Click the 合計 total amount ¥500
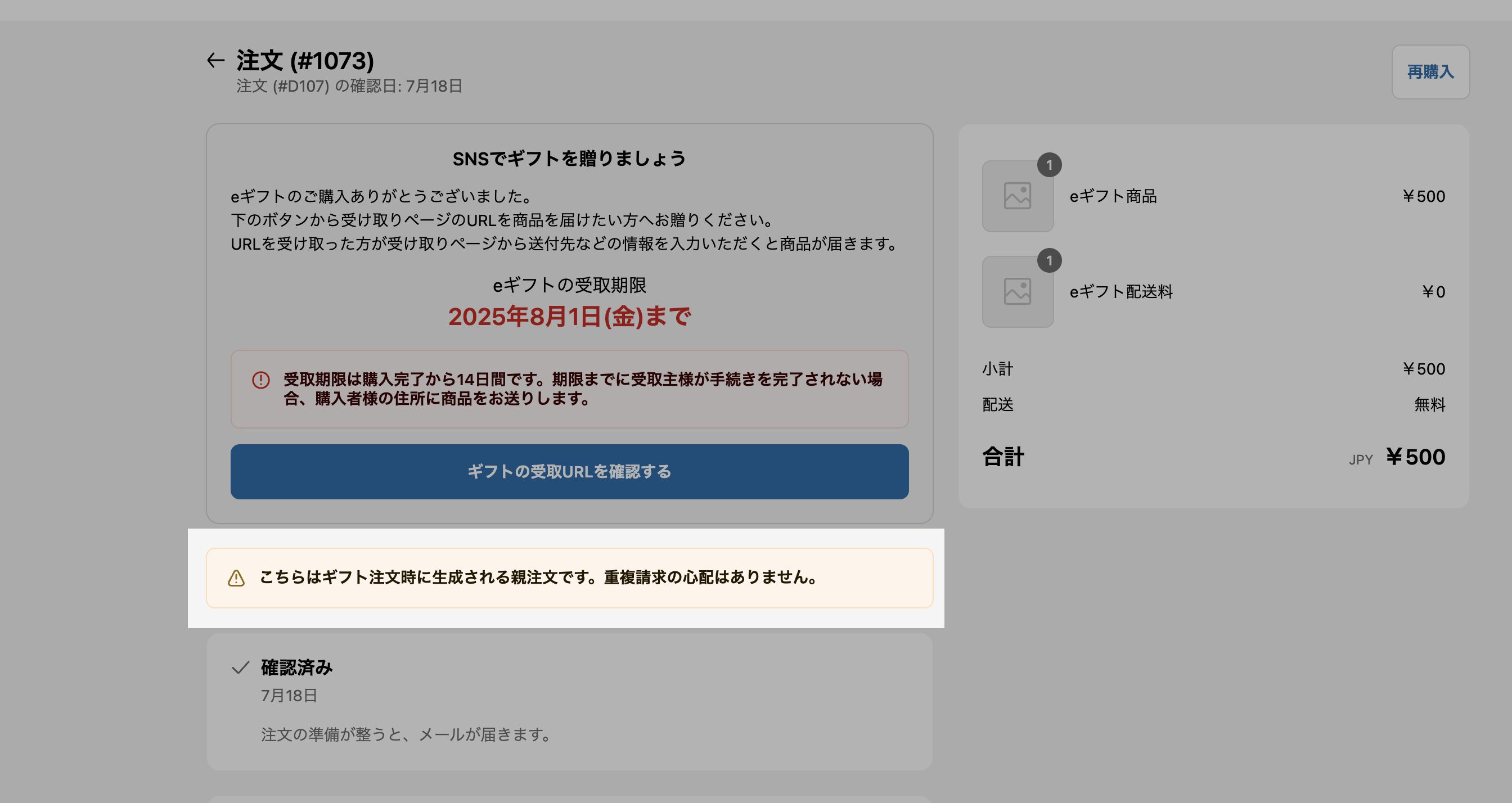 [1415, 457]
